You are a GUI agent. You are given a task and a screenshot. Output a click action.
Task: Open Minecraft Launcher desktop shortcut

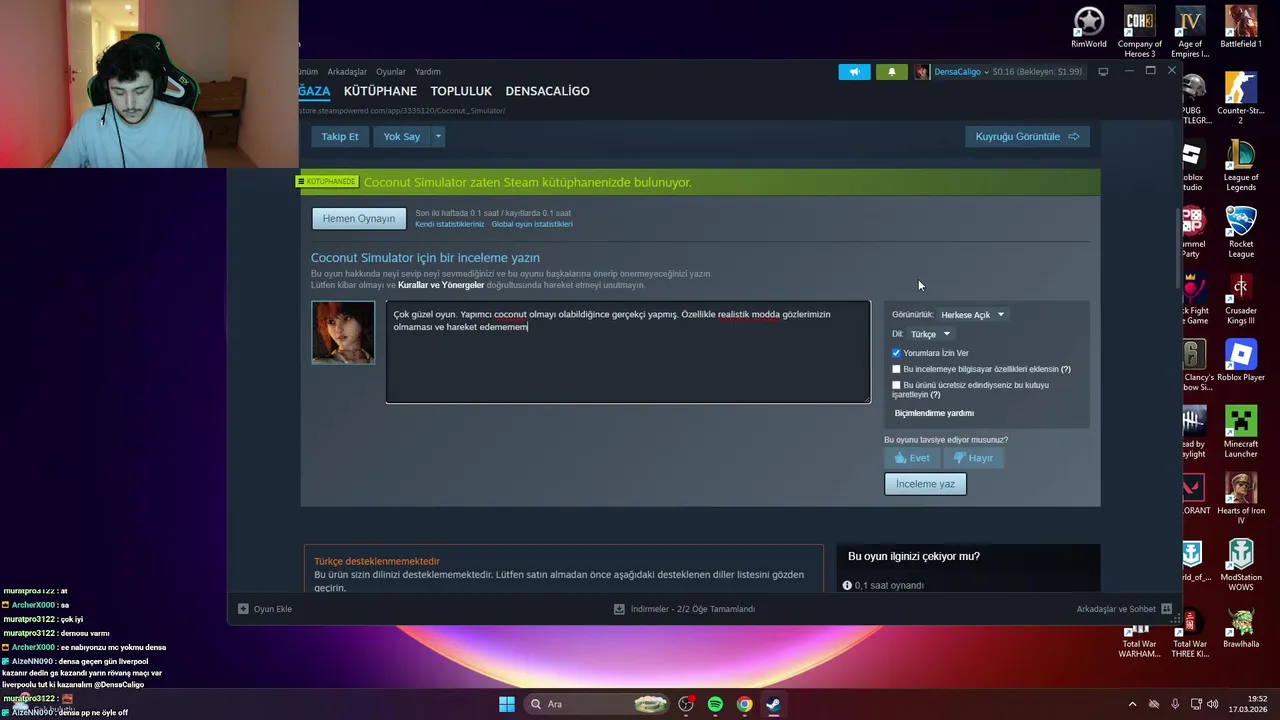[x=1241, y=432]
